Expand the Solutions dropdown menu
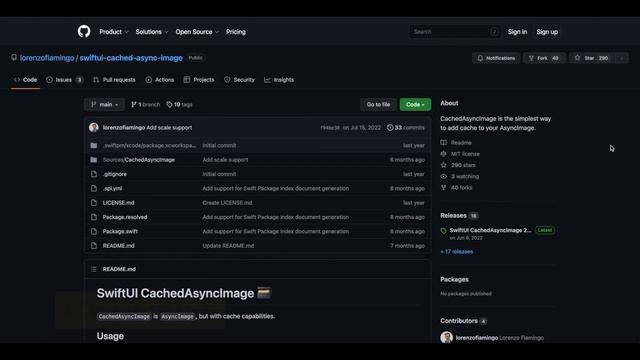 pos(151,32)
